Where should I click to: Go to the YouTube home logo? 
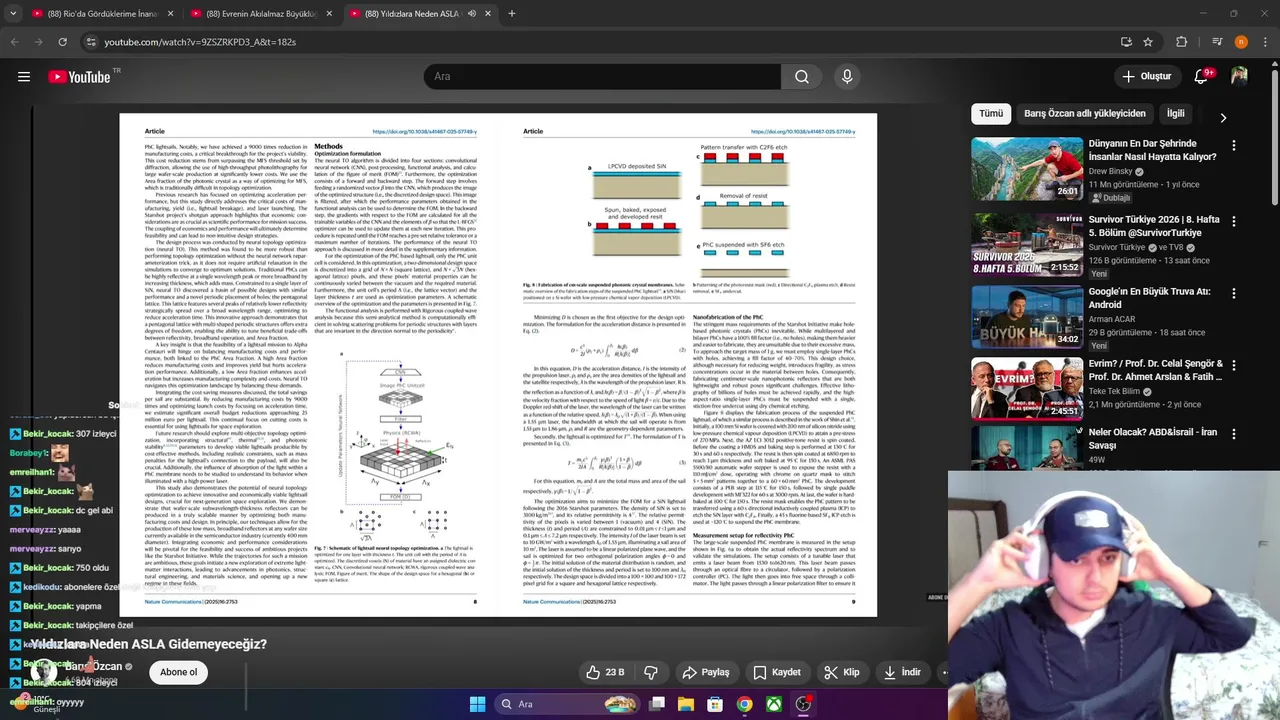click(x=79, y=77)
